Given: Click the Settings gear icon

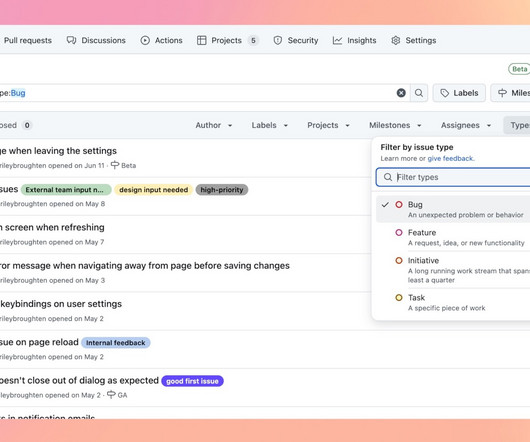Looking at the screenshot, I should pyautogui.click(x=396, y=41).
